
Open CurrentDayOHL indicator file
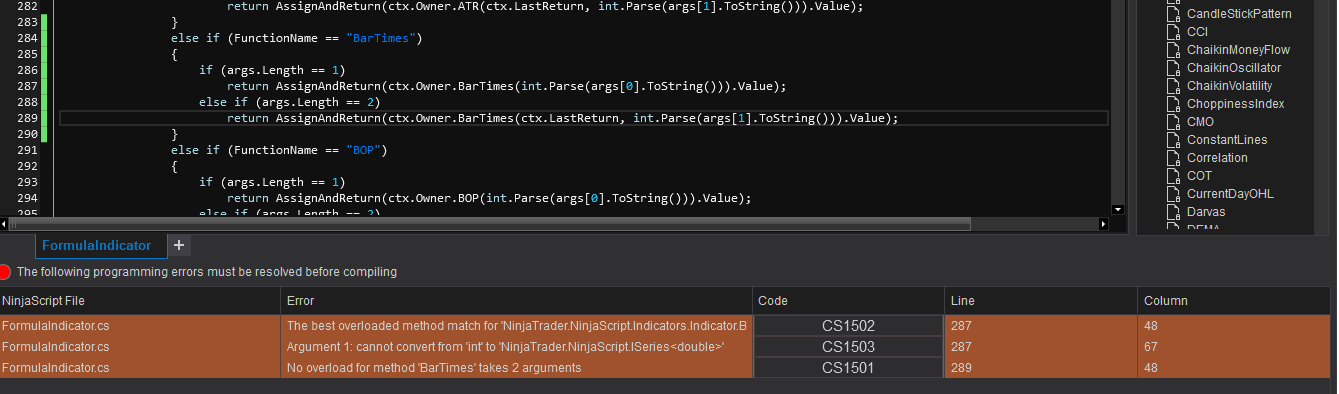[1230, 194]
